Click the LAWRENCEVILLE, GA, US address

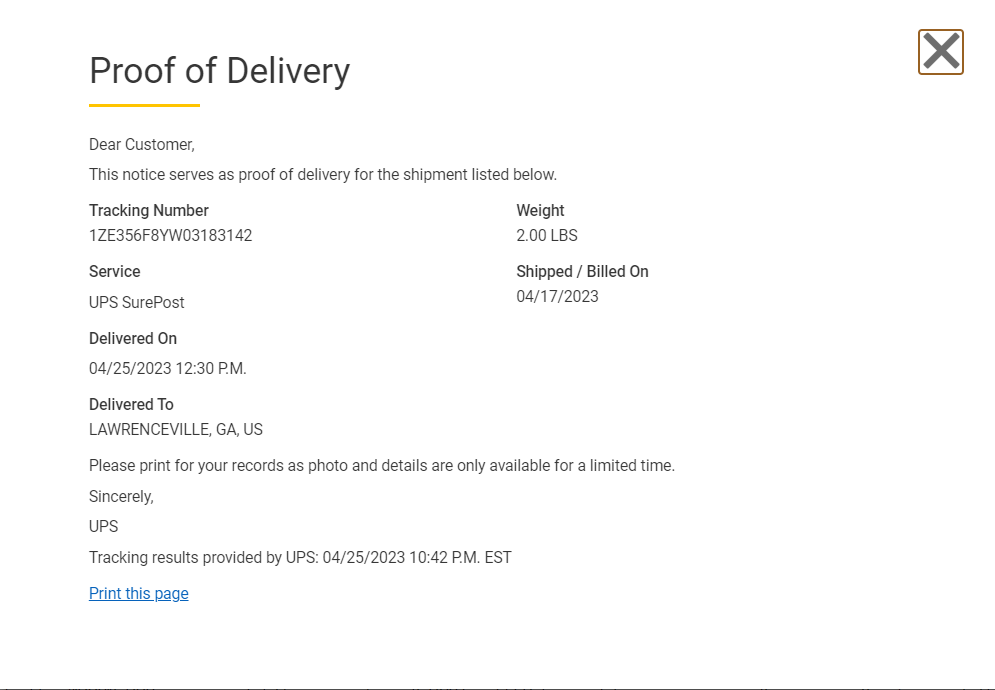(175, 430)
